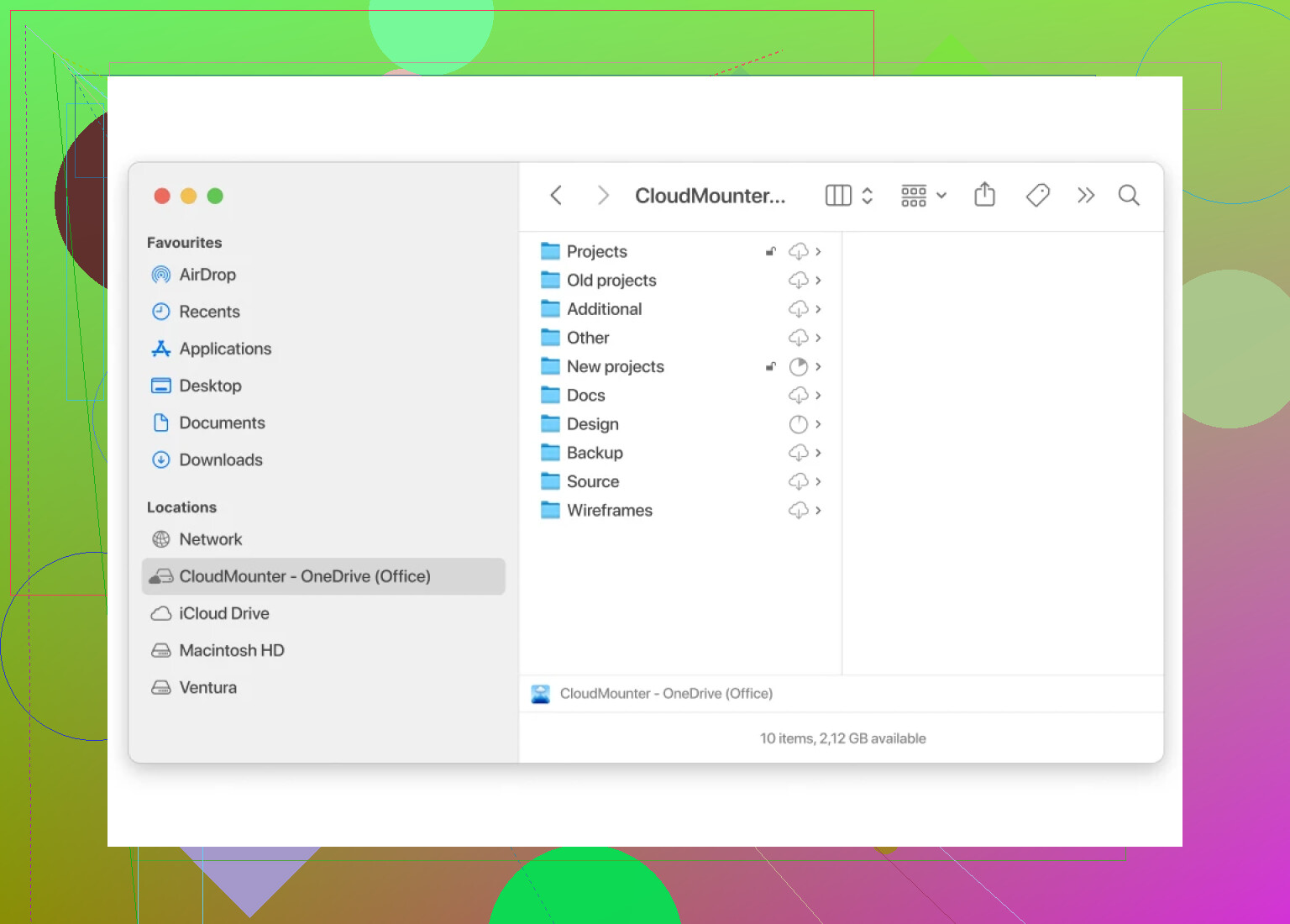Image resolution: width=1290 pixels, height=924 pixels.
Task: Select AirDrop in the sidebar
Action: (323, 275)
